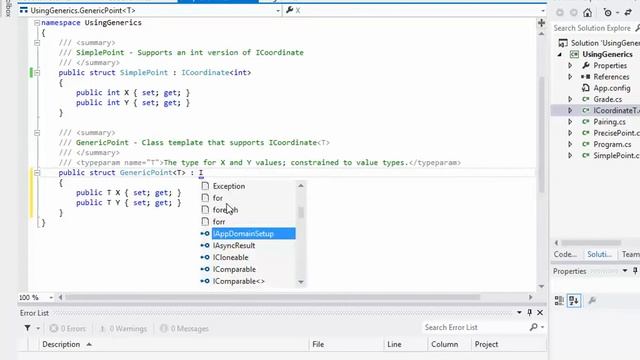Open PrecisePoint.cs file
640x360 pixels.
coord(616,133)
